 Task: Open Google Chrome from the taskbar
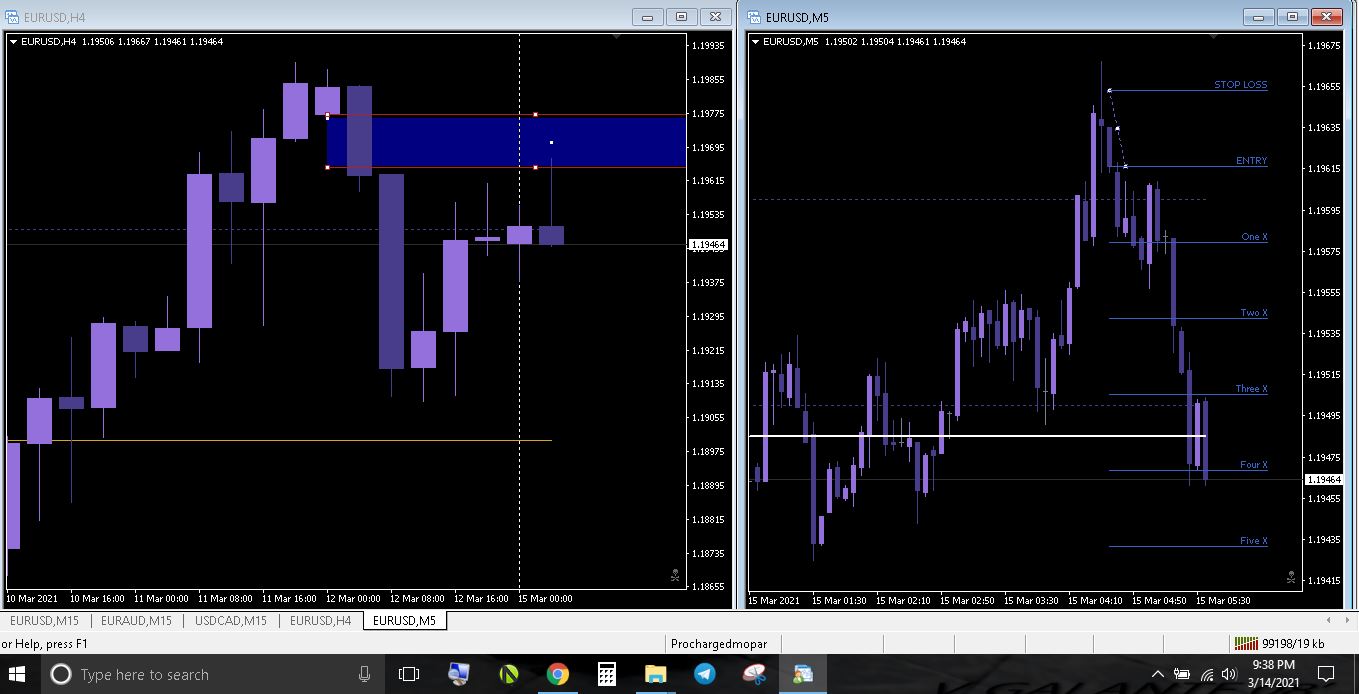[x=558, y=675]
